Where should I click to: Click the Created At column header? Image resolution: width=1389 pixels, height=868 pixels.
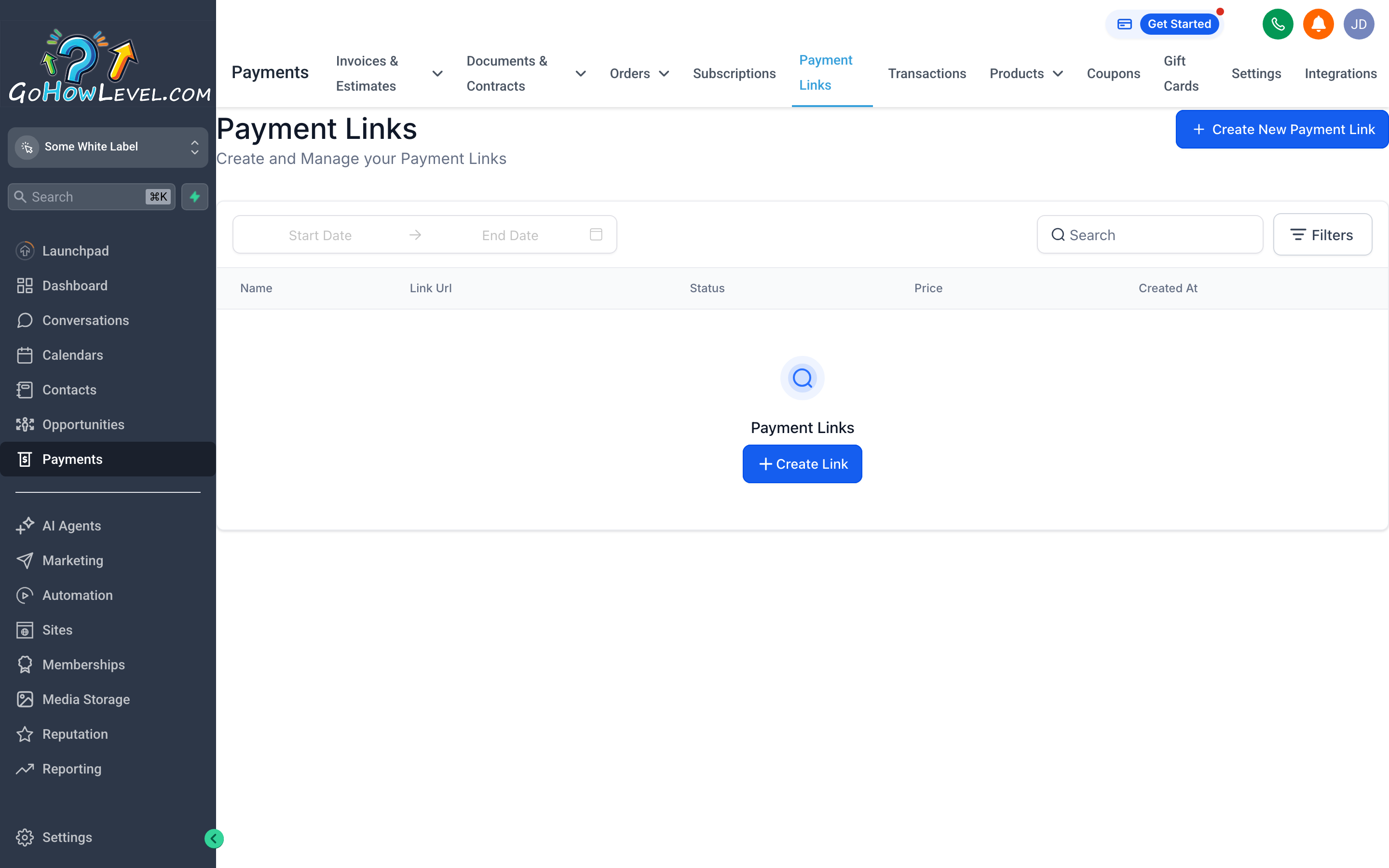pyautogui.click(x=1168, y=288)
